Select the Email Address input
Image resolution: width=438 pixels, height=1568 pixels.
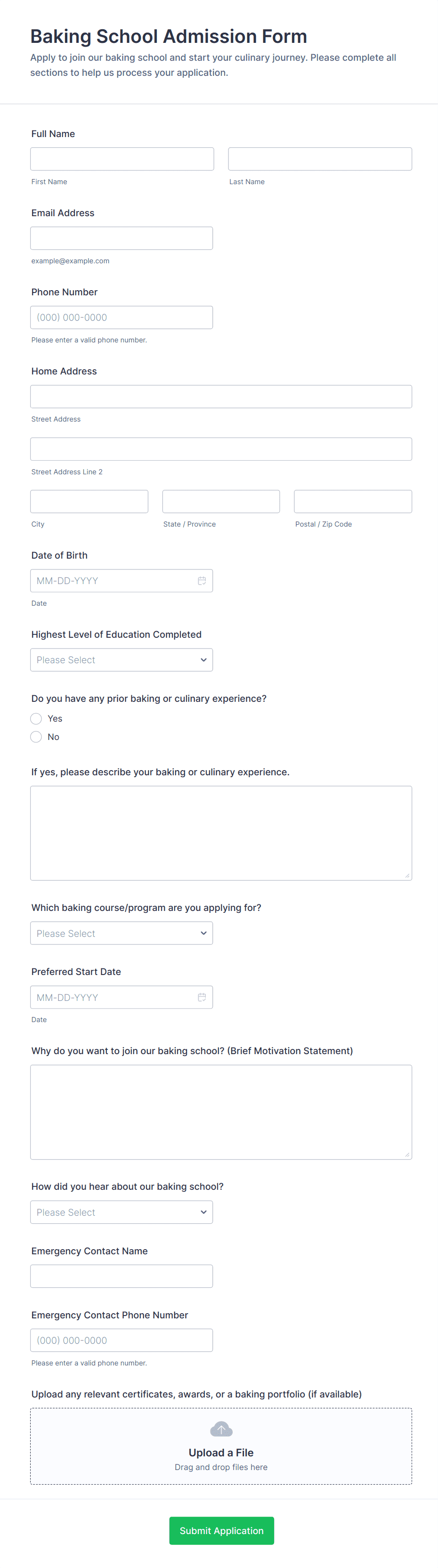pyautogui.click(x=122, y=238)
